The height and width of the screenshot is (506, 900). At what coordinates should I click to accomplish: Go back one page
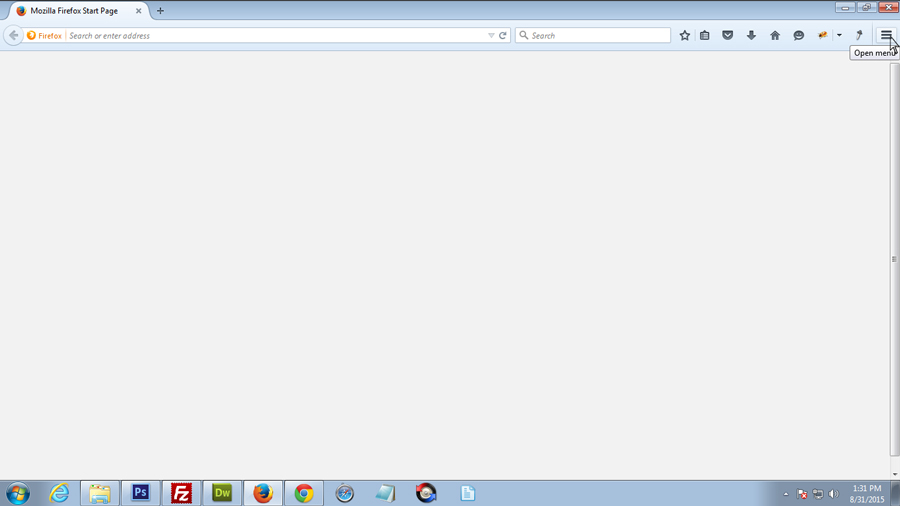[13, 36]
